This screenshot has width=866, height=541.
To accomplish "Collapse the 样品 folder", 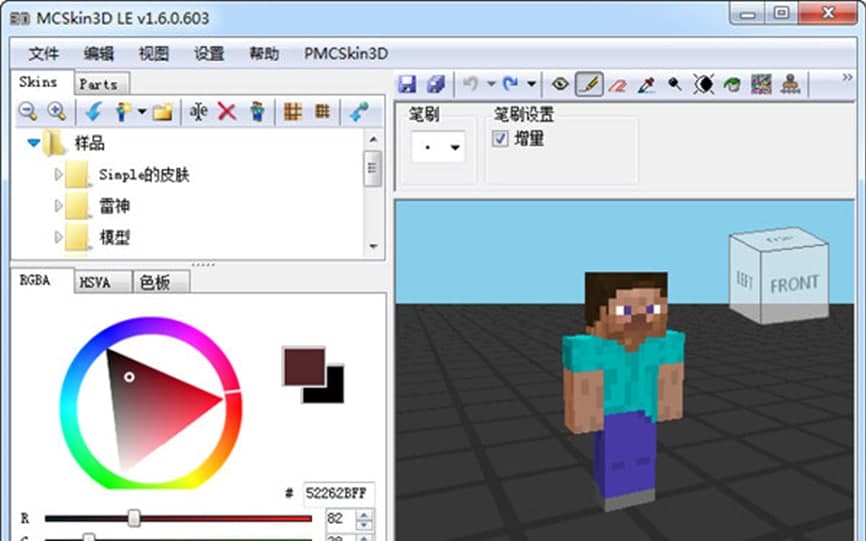I will [x=34, y=143].
